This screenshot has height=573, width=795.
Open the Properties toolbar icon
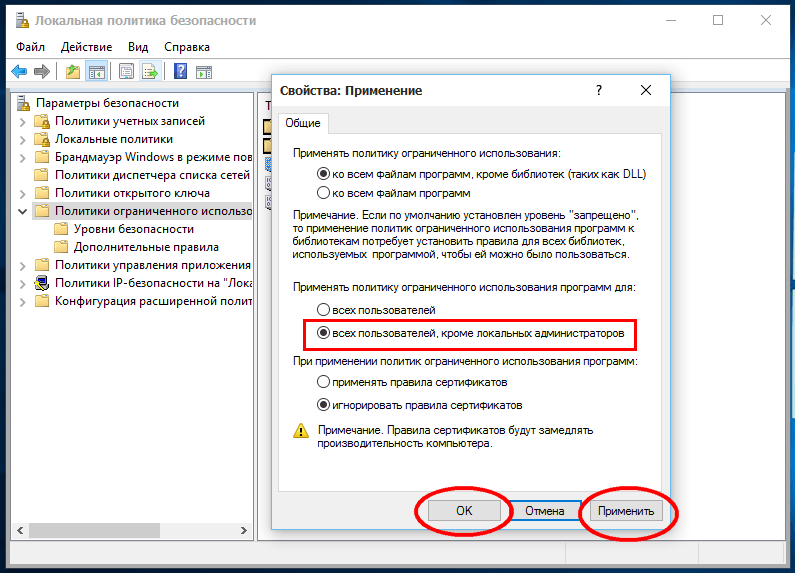pos(126,72)
